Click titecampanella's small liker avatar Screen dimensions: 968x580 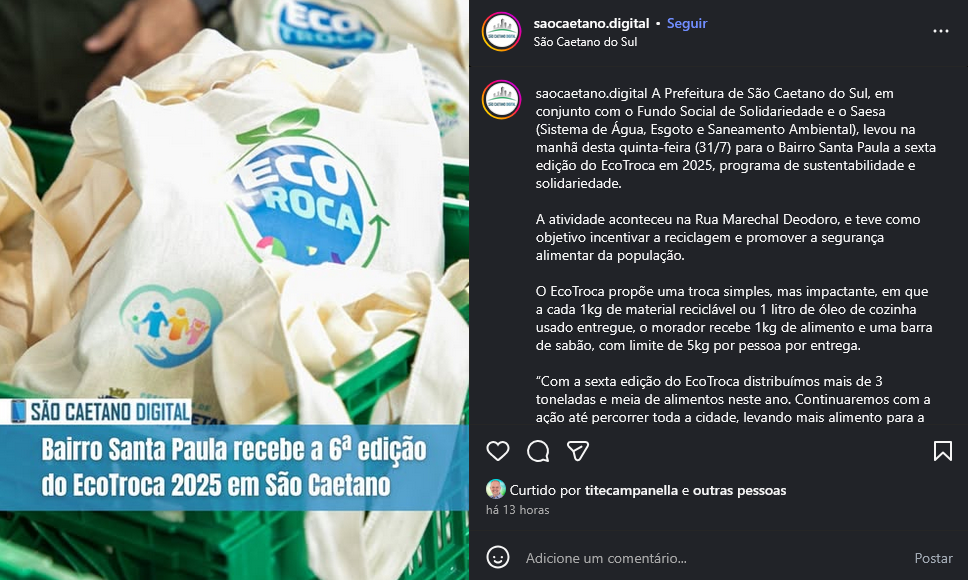(x=495, y=489)
